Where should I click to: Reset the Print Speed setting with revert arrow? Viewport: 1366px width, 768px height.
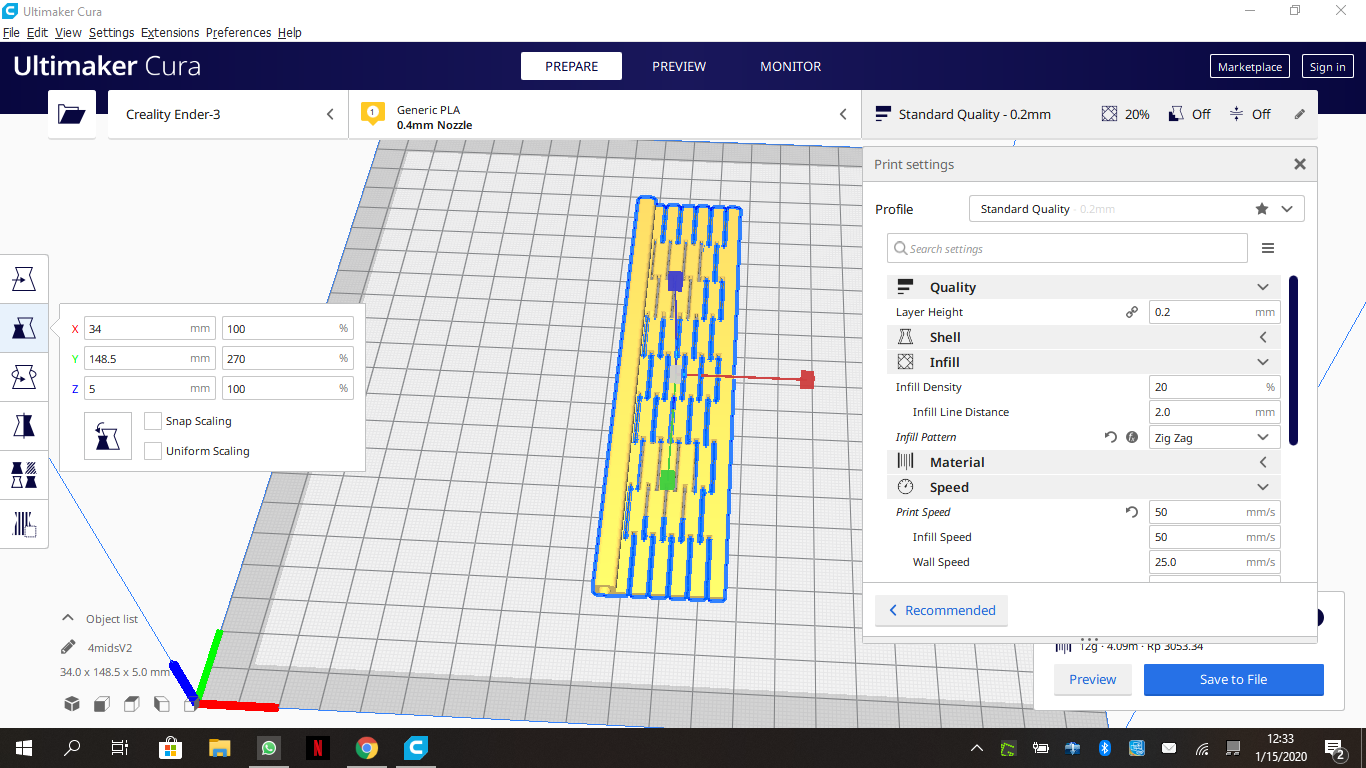1132,512
